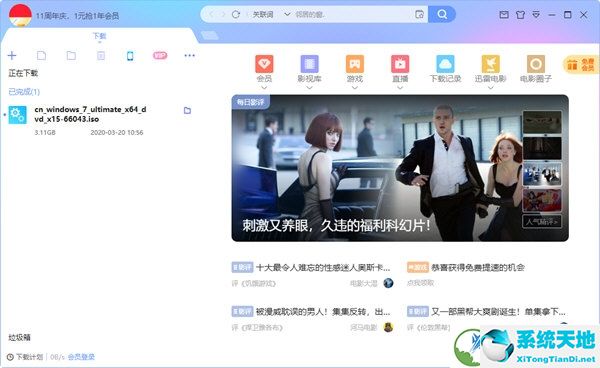
Task: Click the 每日影评 banner tag
Action: (251, 102)
